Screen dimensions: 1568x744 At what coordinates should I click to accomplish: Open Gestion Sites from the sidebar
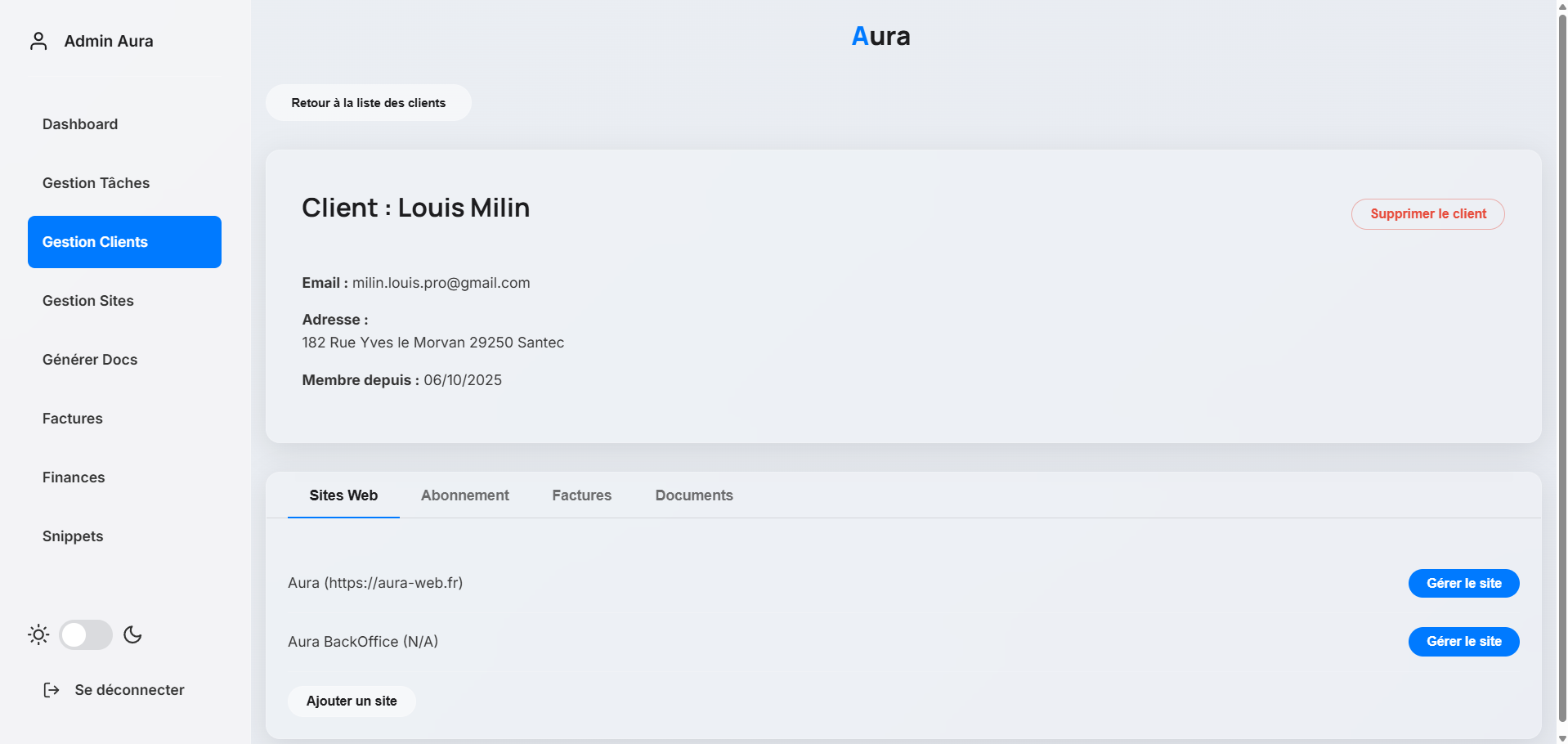(x=87, y=300)
